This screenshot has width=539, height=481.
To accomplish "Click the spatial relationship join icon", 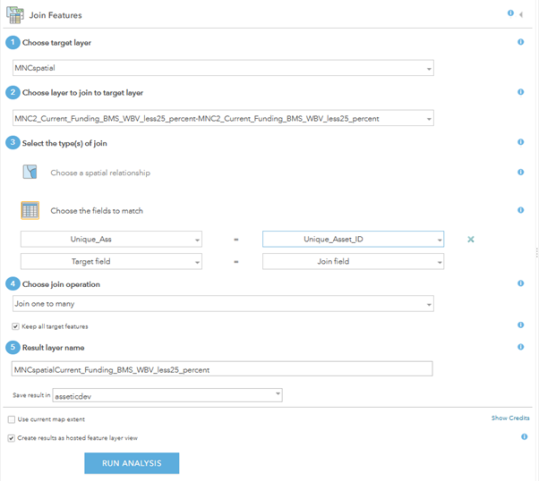I will (x=30, y=172).
